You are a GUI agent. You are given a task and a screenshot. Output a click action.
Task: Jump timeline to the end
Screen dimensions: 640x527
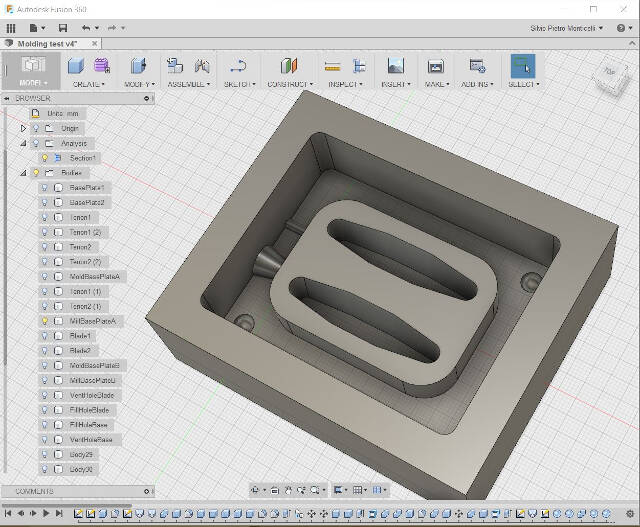[59, 513]
